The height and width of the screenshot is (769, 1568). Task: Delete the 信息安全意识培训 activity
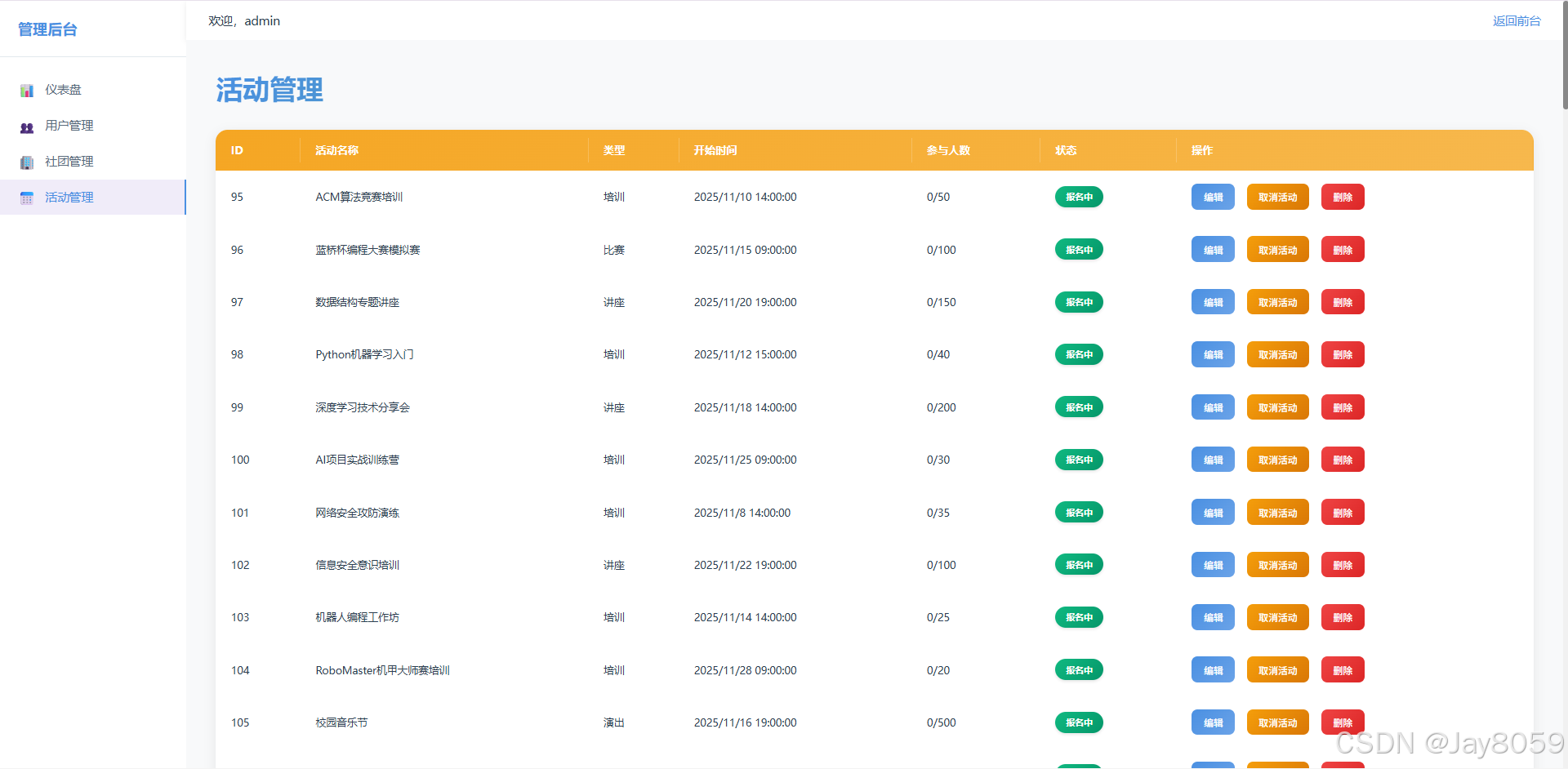(1343, 565)
